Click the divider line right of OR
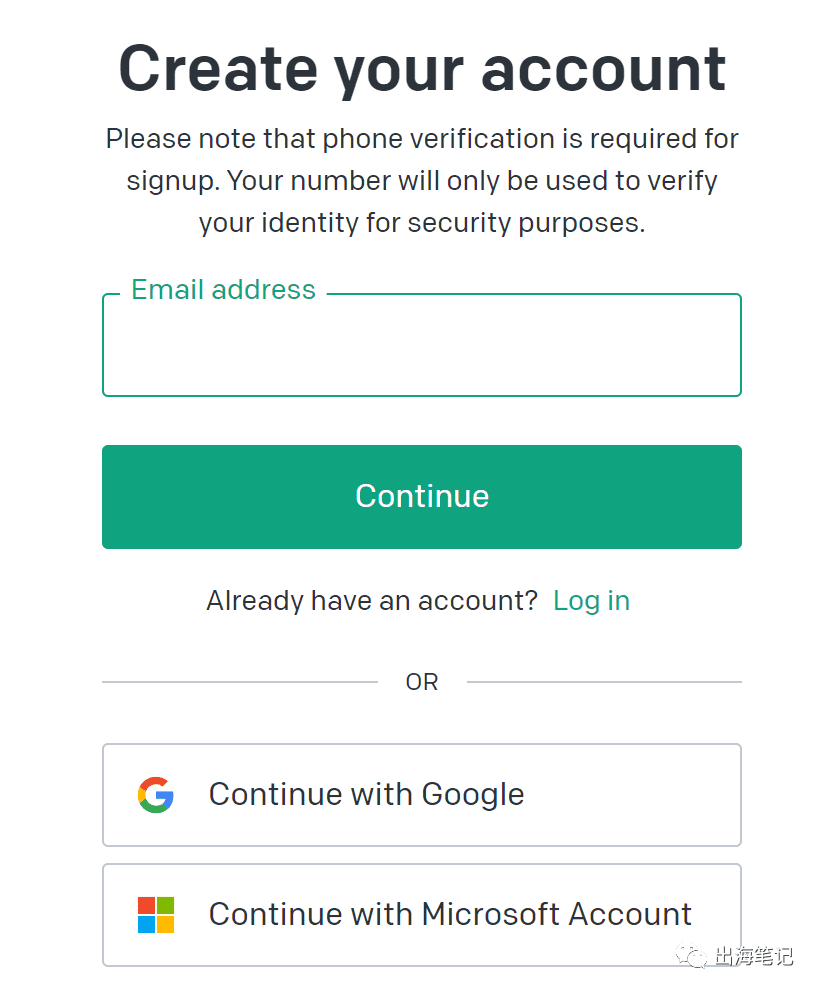The height and width of the screenshot is (992, 820). click(x=604, y=682)
